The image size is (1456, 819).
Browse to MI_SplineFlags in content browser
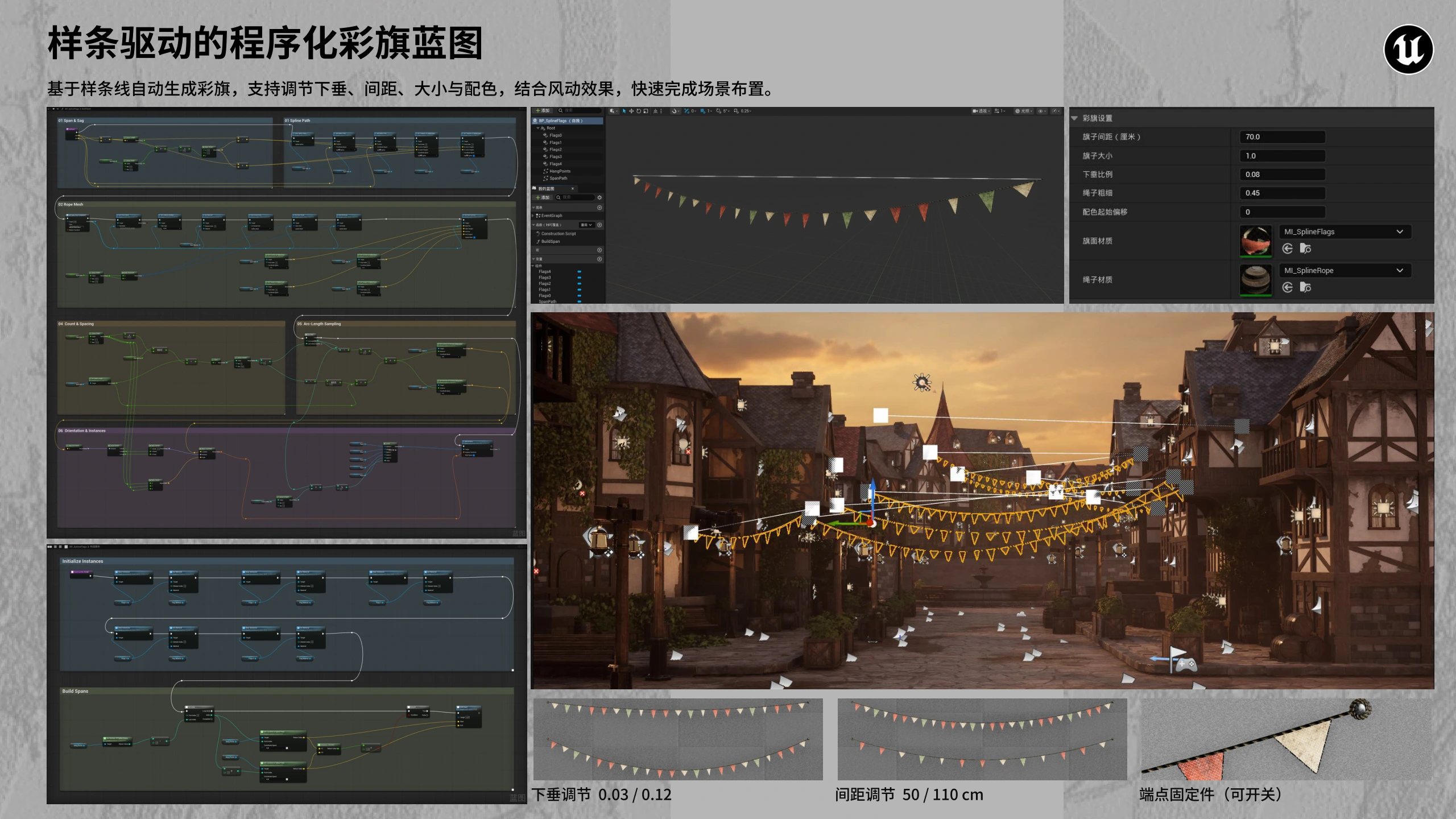pos(1305,249)
